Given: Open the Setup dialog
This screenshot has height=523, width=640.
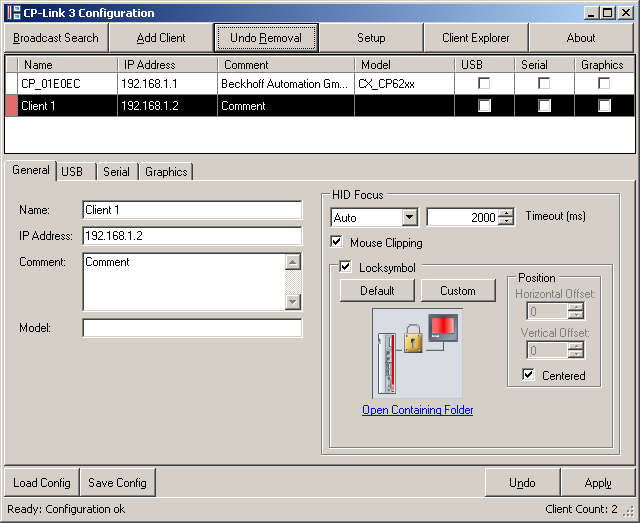Looking at the screenshot, I should 371,38.
